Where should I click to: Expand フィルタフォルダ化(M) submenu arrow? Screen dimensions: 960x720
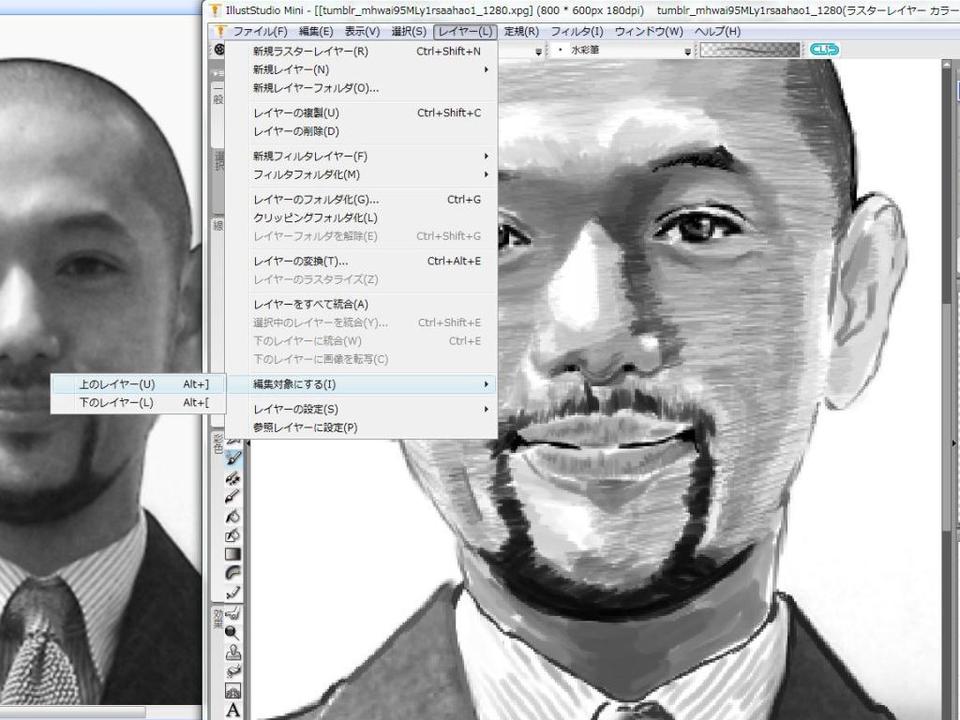[x=486, y=174]
